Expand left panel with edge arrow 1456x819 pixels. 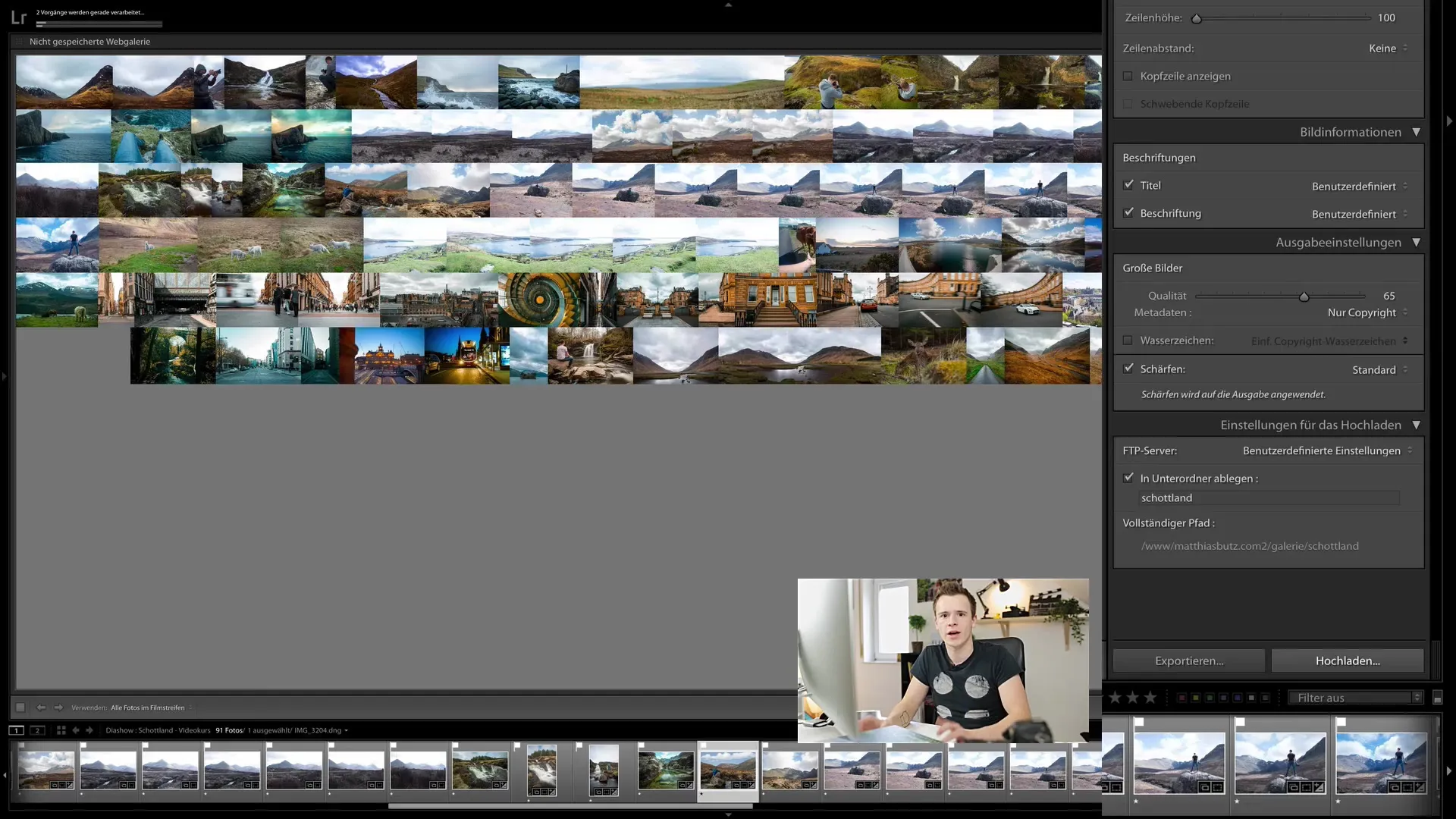coord(5,376)
